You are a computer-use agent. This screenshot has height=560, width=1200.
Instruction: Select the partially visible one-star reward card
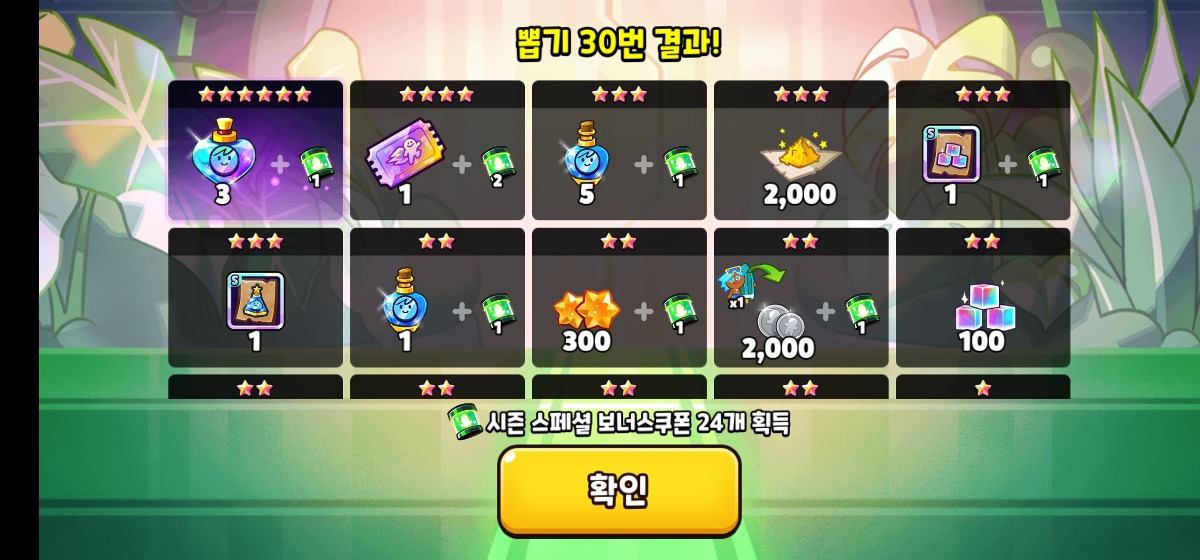983,387
